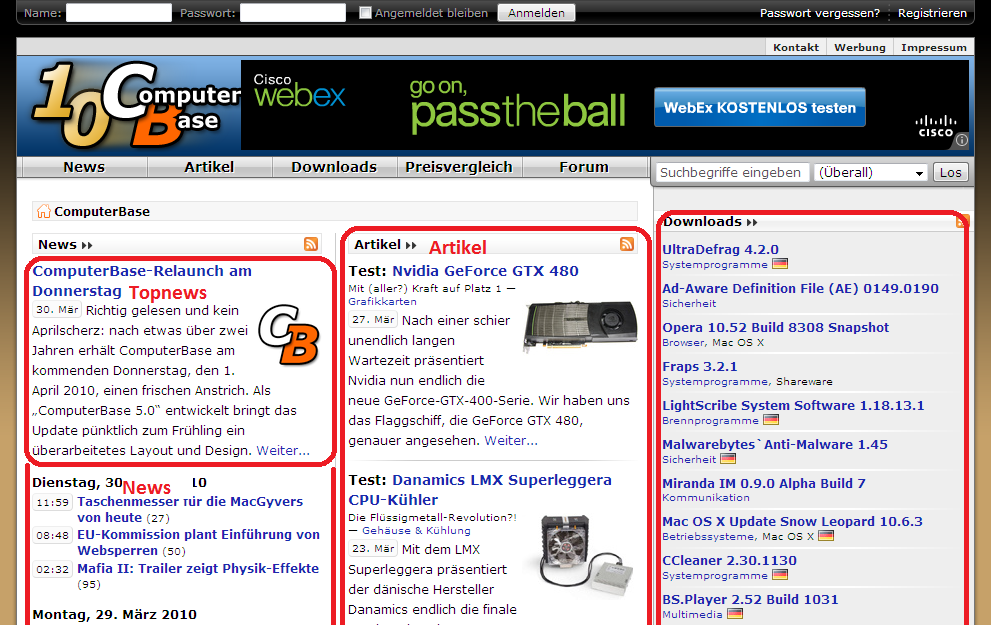
Task: Focus the Suchbegriffe eingeben search field
Action: coord(732,173)
